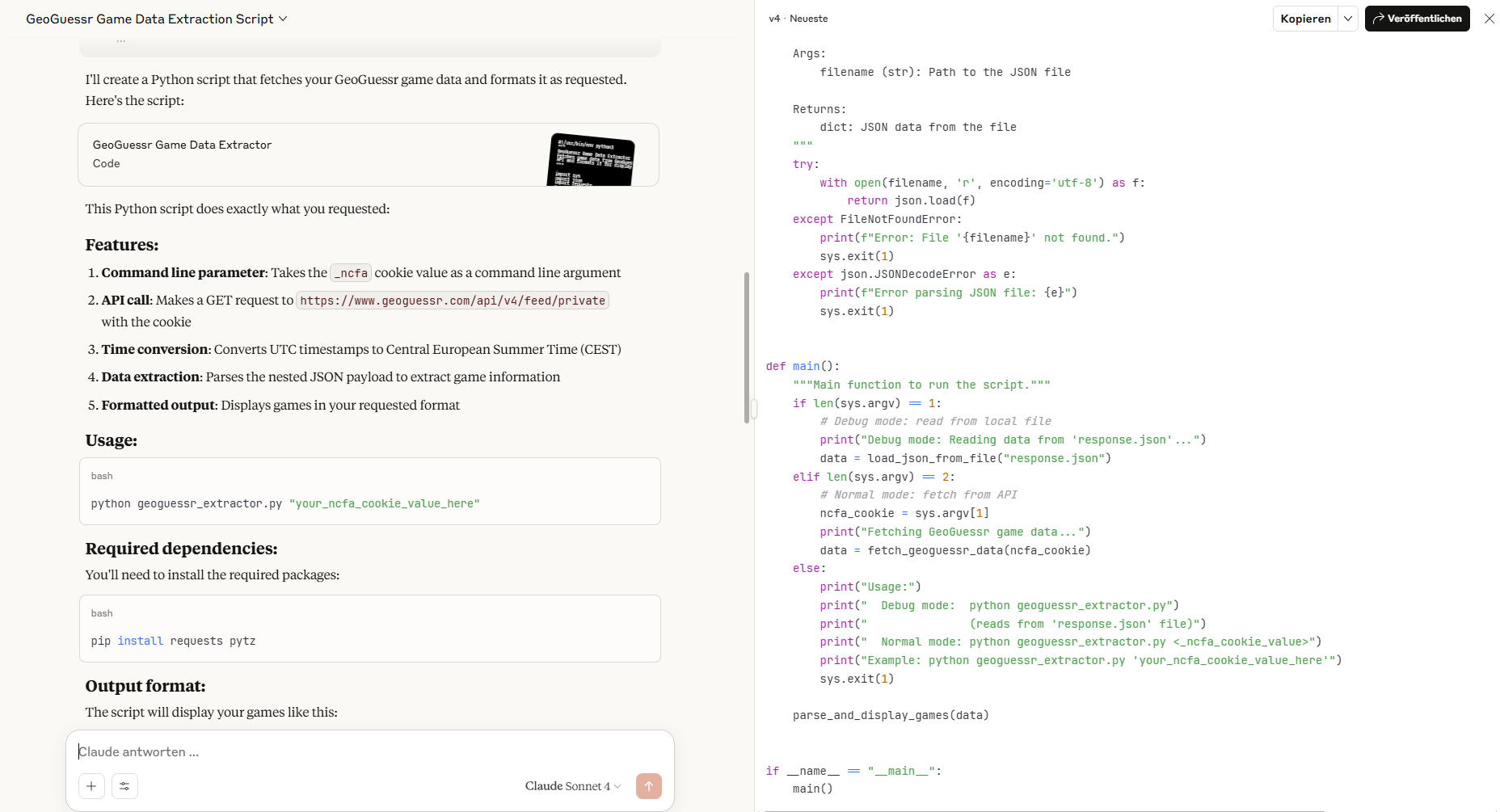Viewport: 1500px width, 812px height.
Task: Click the artifact code preview thumbnail
Action: (592, 160)
